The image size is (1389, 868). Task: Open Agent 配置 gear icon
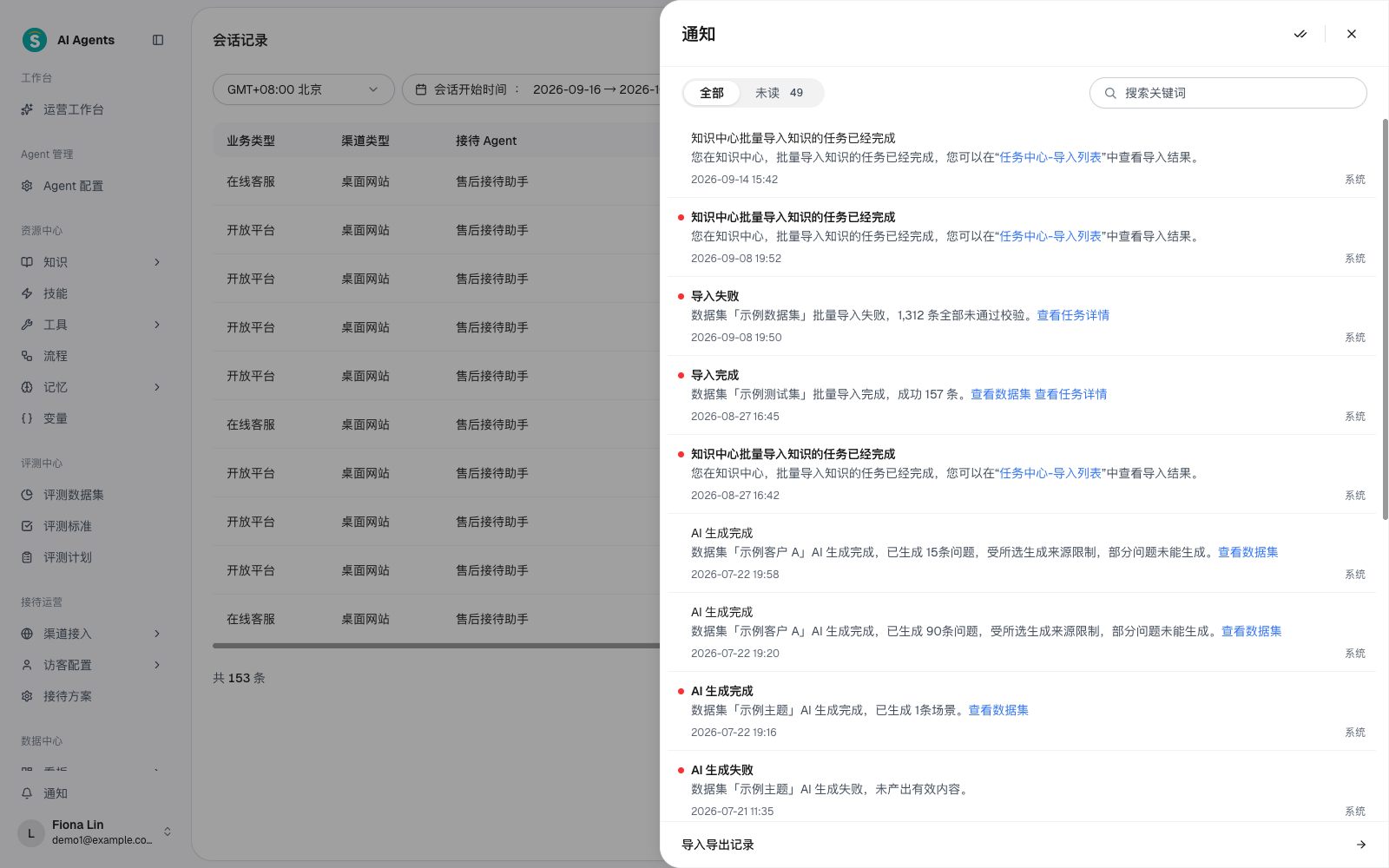pos(27,186)
